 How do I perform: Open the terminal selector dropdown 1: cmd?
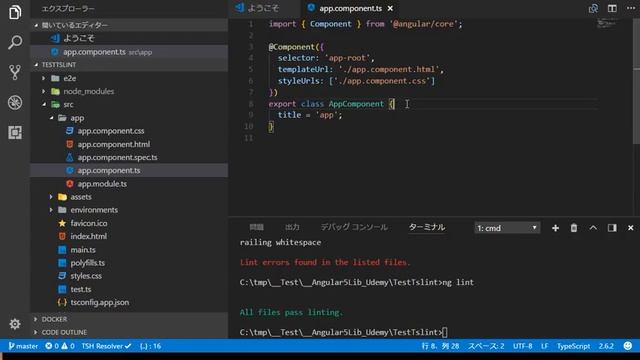click(x=507, y=228)
